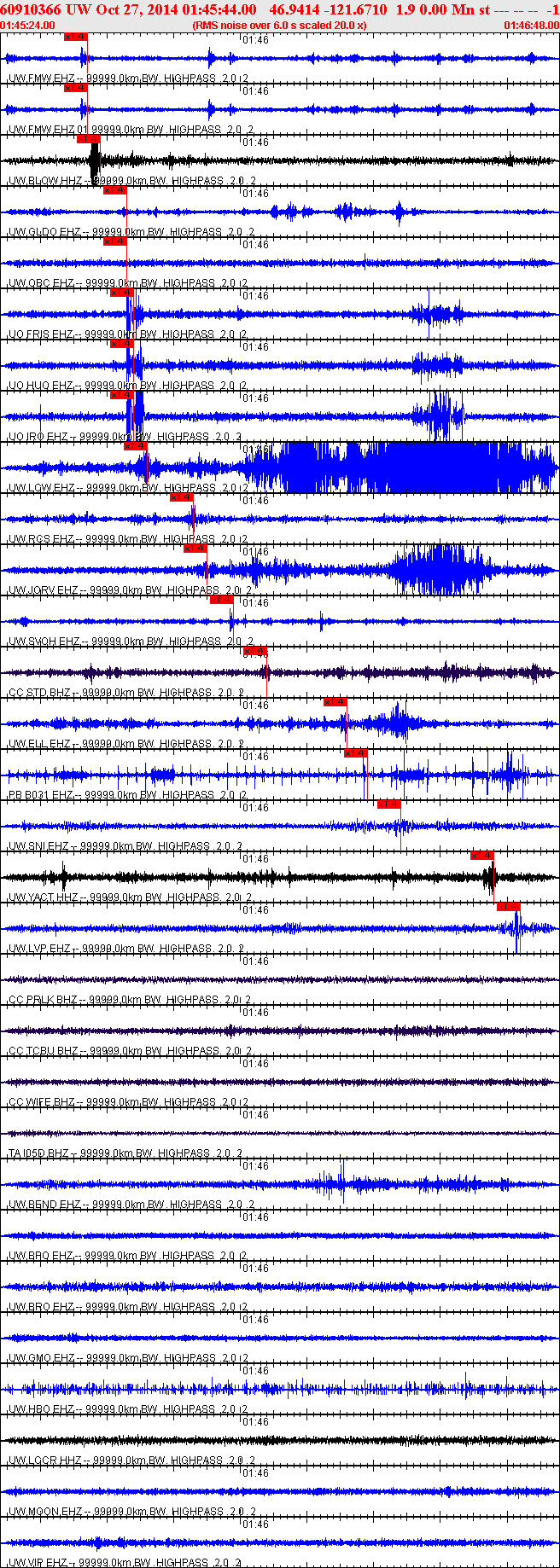
Task: Select the red pick marker on UW.SVOH EHZ
Action: pyautogui.click(x=222, y=599)
